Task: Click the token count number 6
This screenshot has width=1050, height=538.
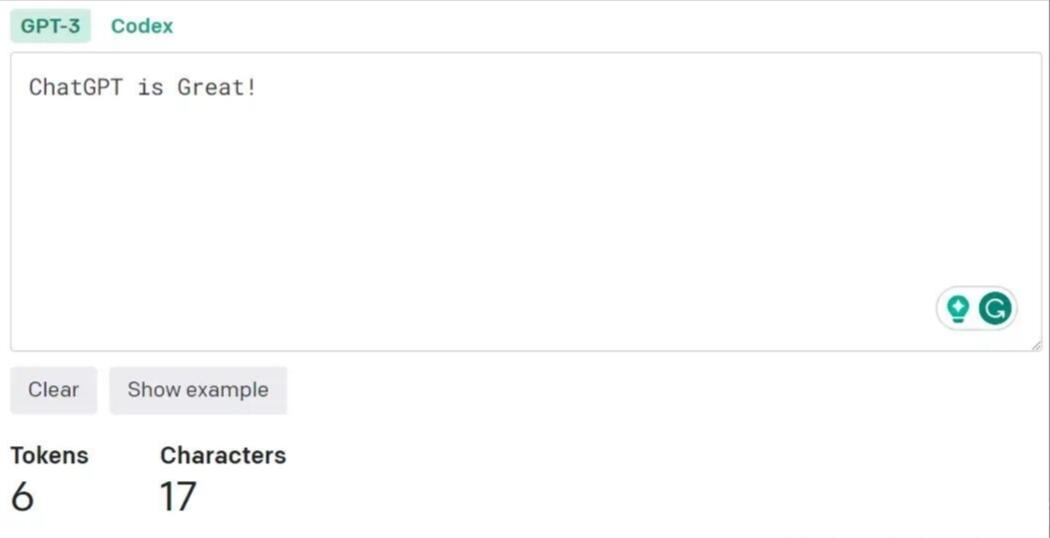Action: pos(22,497)
